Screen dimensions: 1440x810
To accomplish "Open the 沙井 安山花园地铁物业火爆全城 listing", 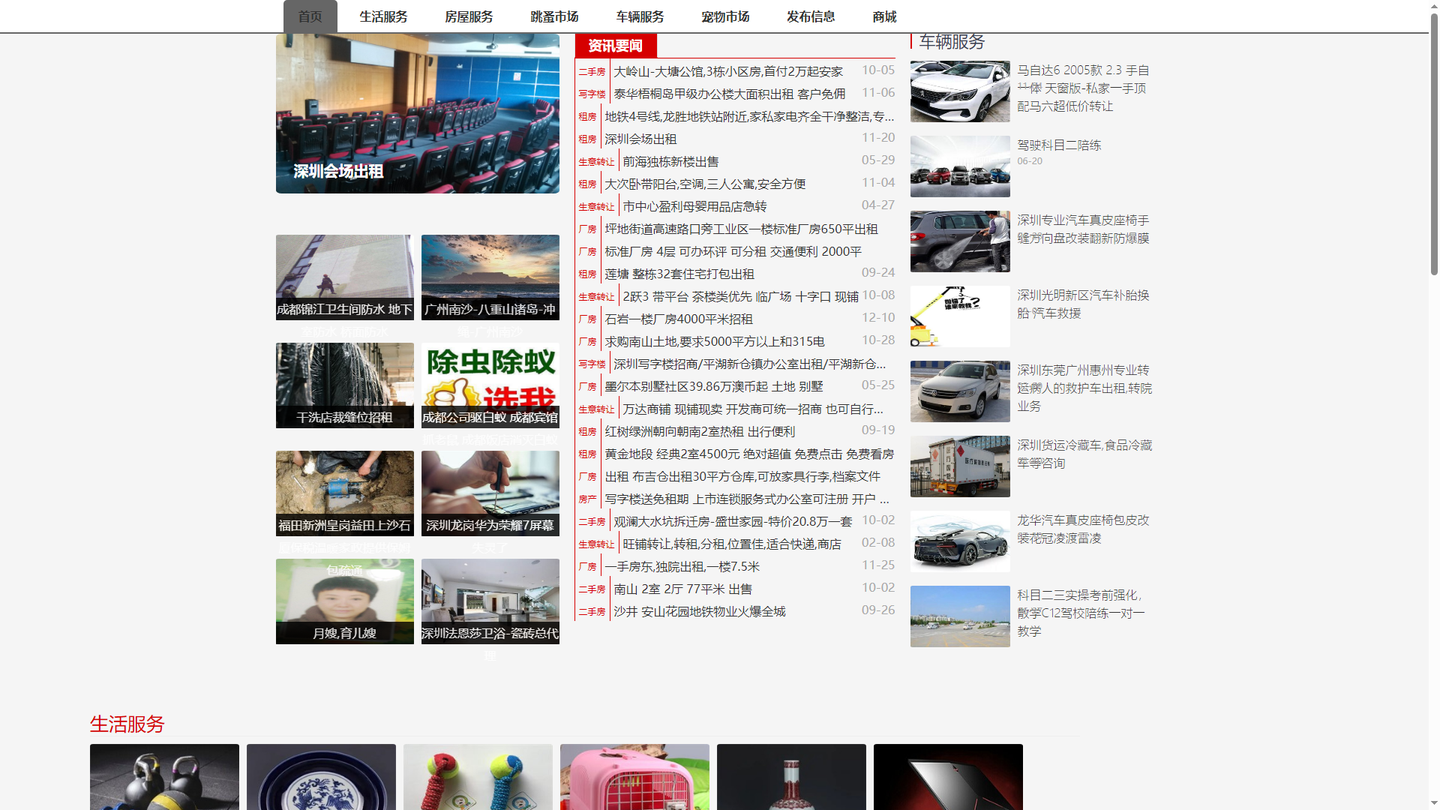I will tap(699, 611).
